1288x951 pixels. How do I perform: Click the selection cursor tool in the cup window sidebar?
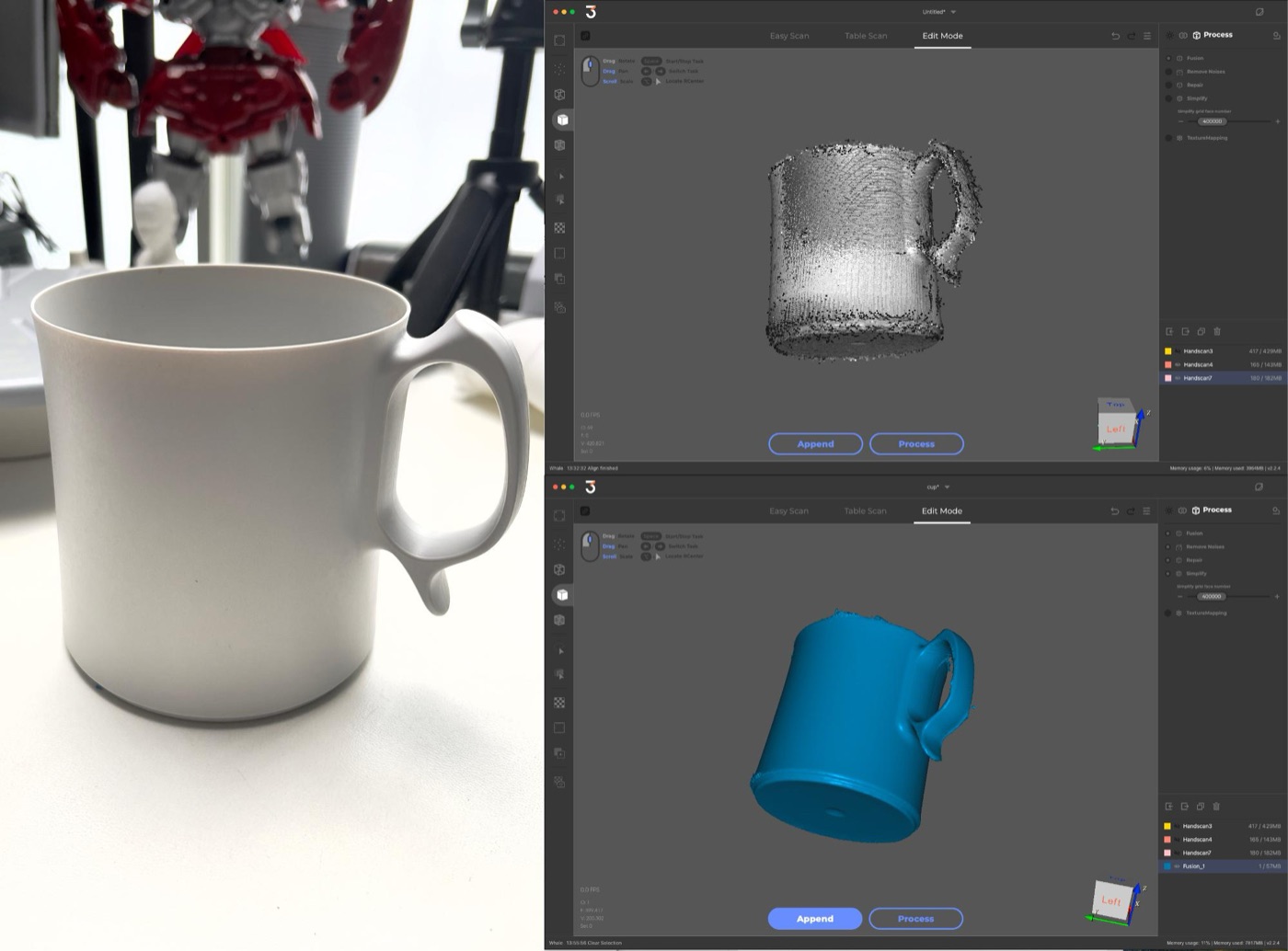click(x=560, y=651)
